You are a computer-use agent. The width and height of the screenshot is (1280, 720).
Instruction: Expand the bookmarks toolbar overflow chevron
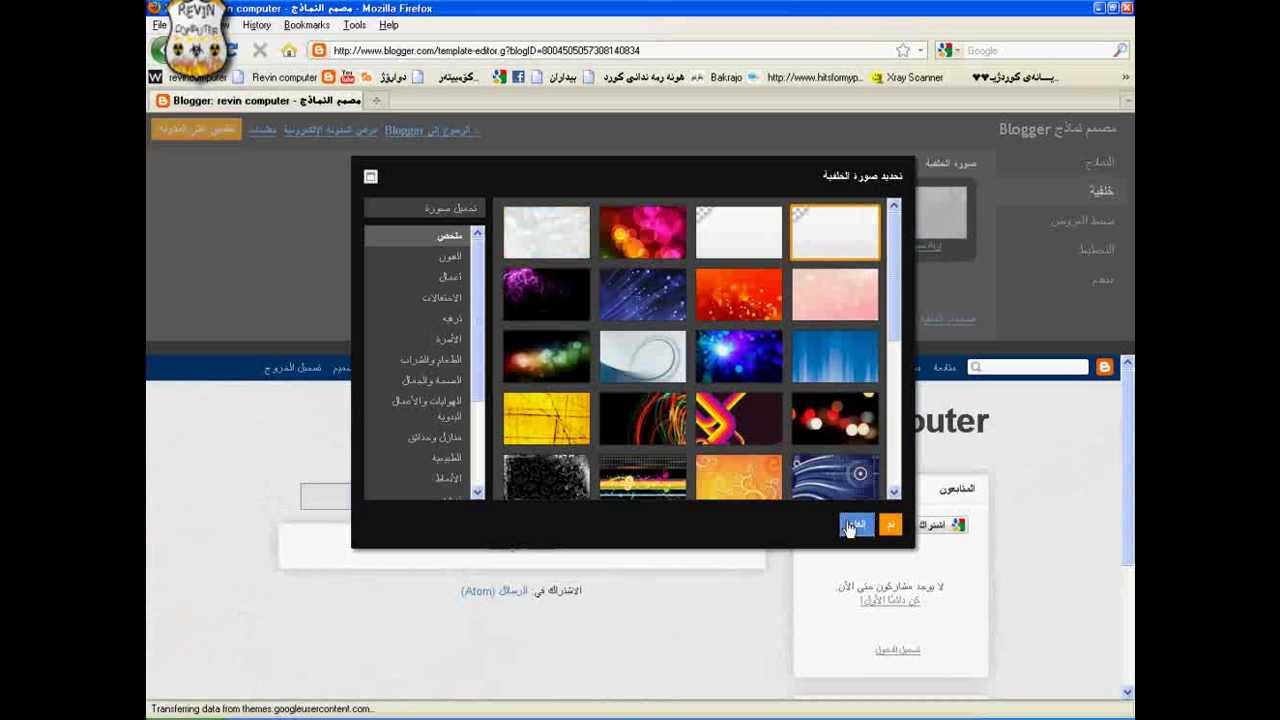pyautogui.click(x=1125, y=77)
